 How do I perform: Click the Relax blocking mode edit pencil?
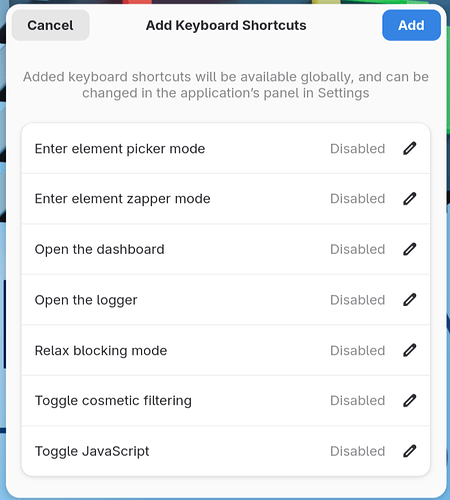click(x=410, y=350)
